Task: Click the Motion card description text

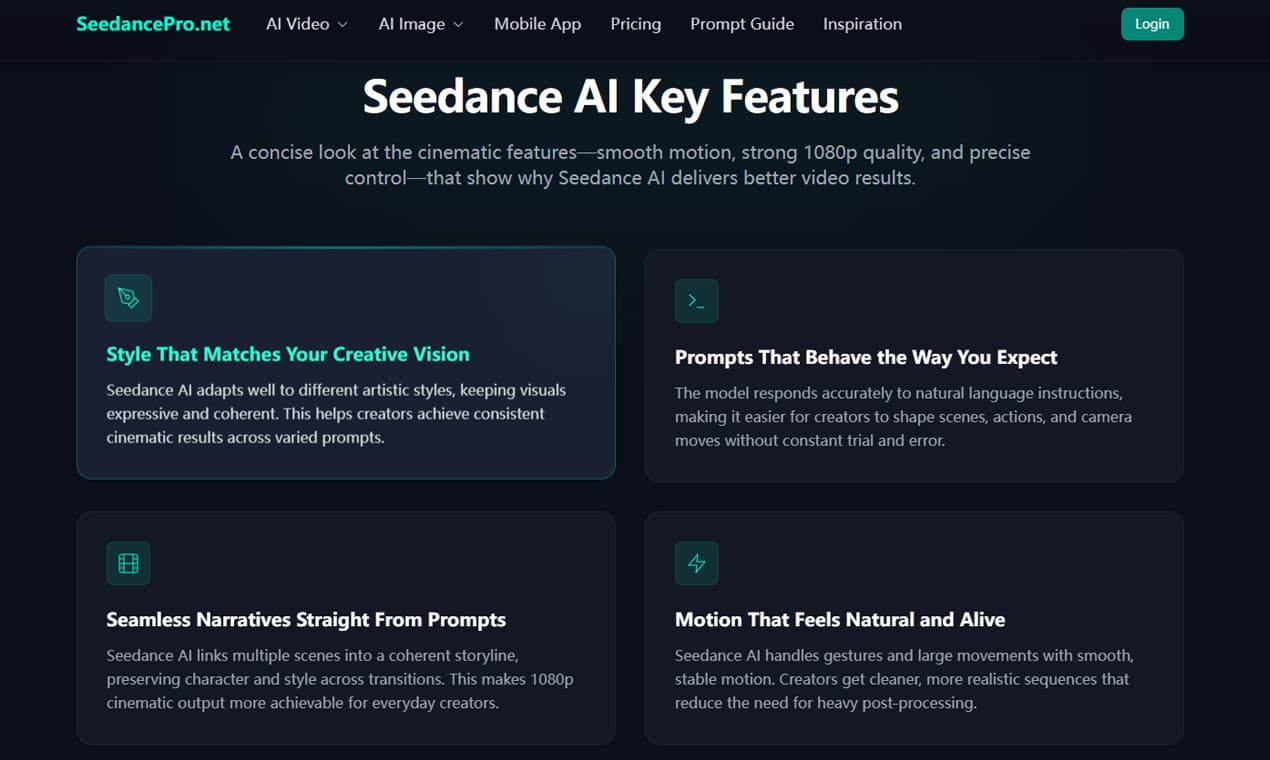Action: click(904, 679)
